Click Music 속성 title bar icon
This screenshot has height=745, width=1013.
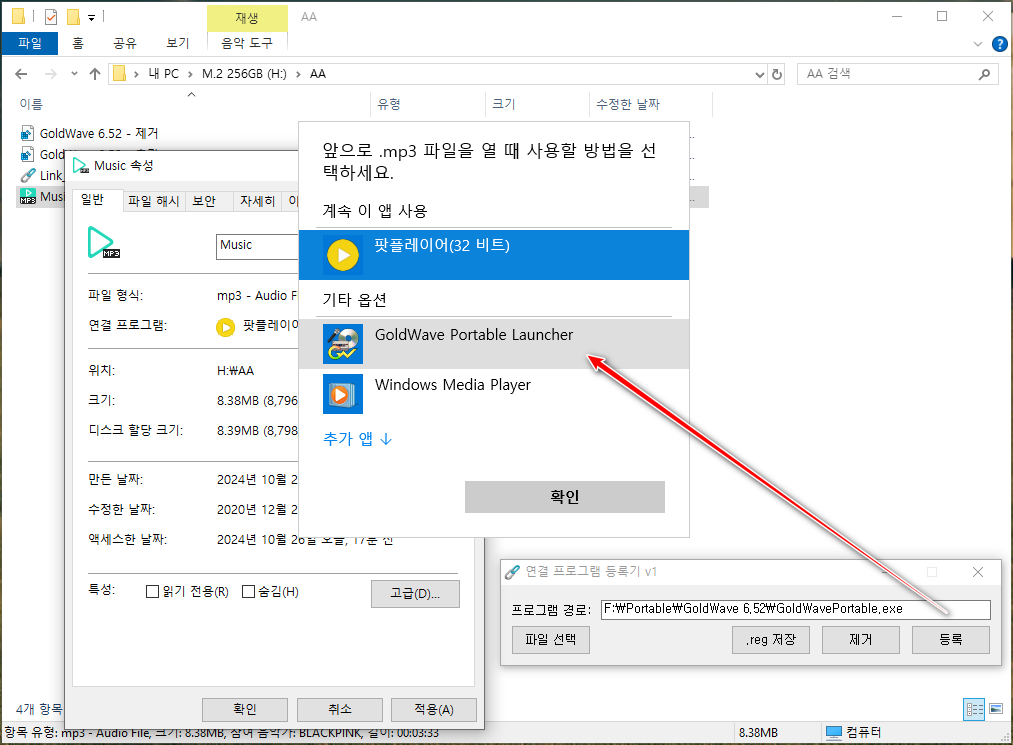tap(81, 166)
